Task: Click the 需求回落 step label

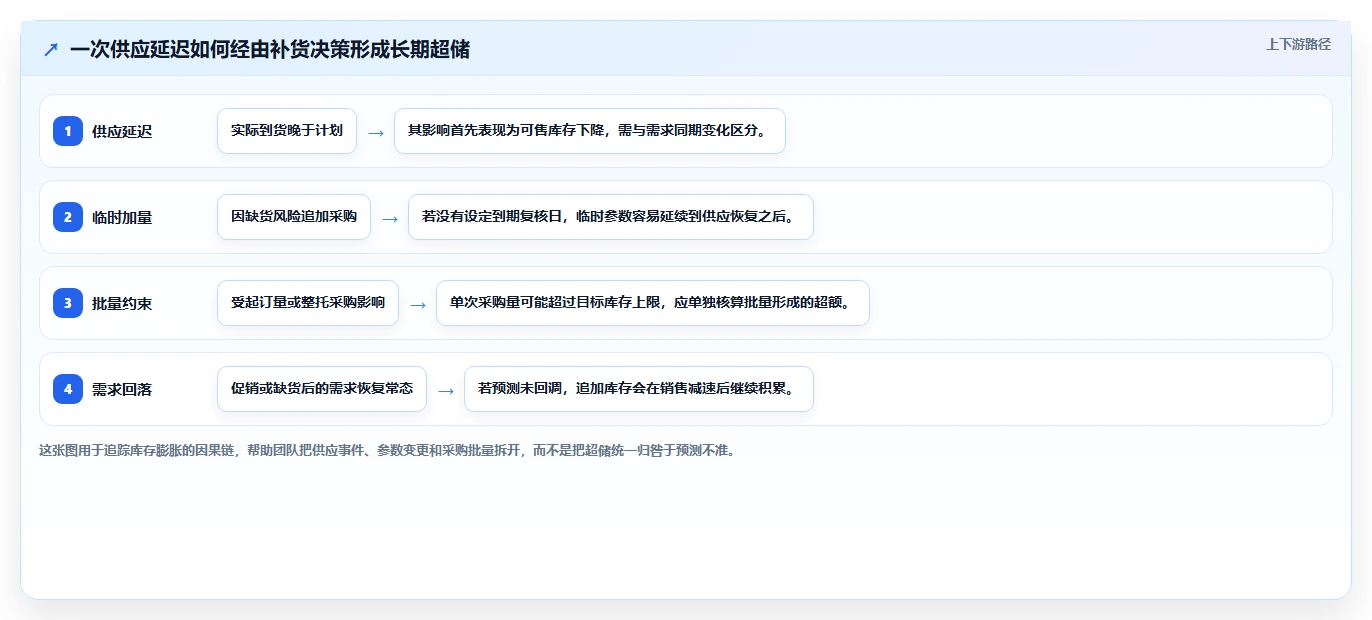Action: pos(122,389)
